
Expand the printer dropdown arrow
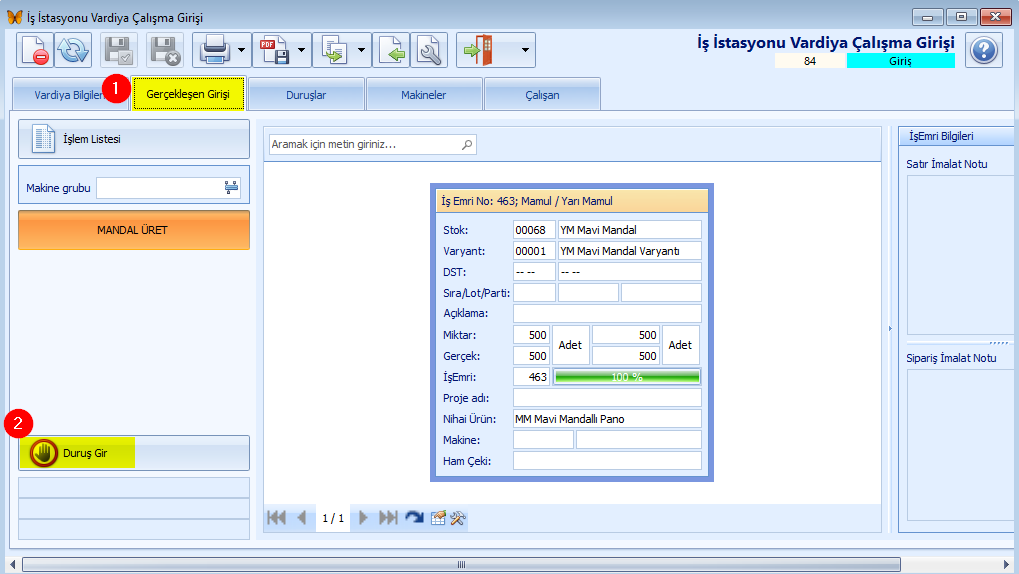242,50
